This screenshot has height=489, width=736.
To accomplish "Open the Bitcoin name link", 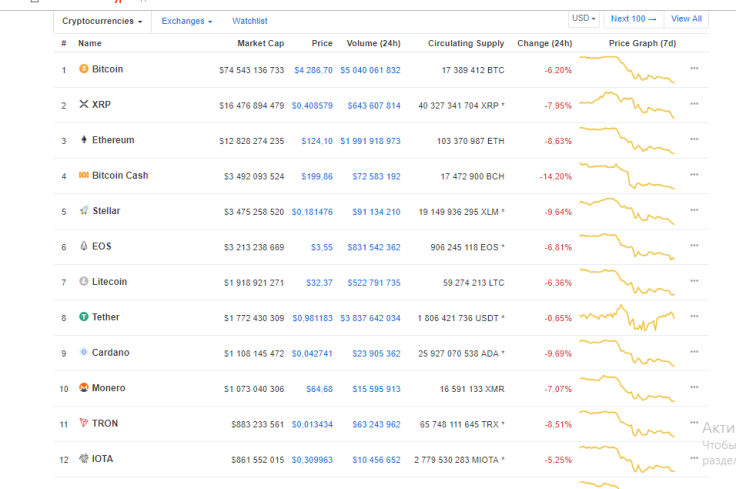I will pos(107,69).
